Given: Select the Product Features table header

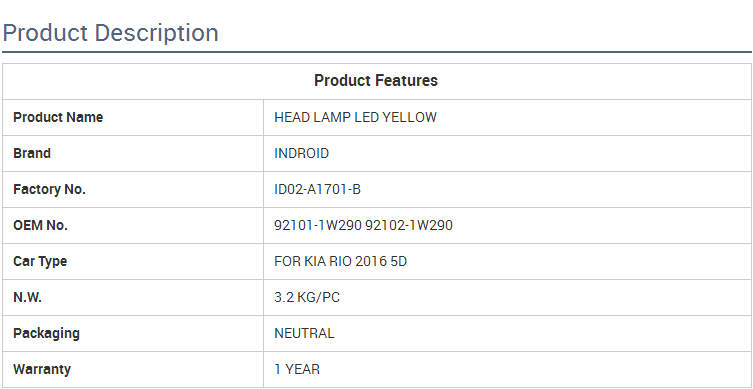Looking at the screenshot, I should (x=376, y=81).
